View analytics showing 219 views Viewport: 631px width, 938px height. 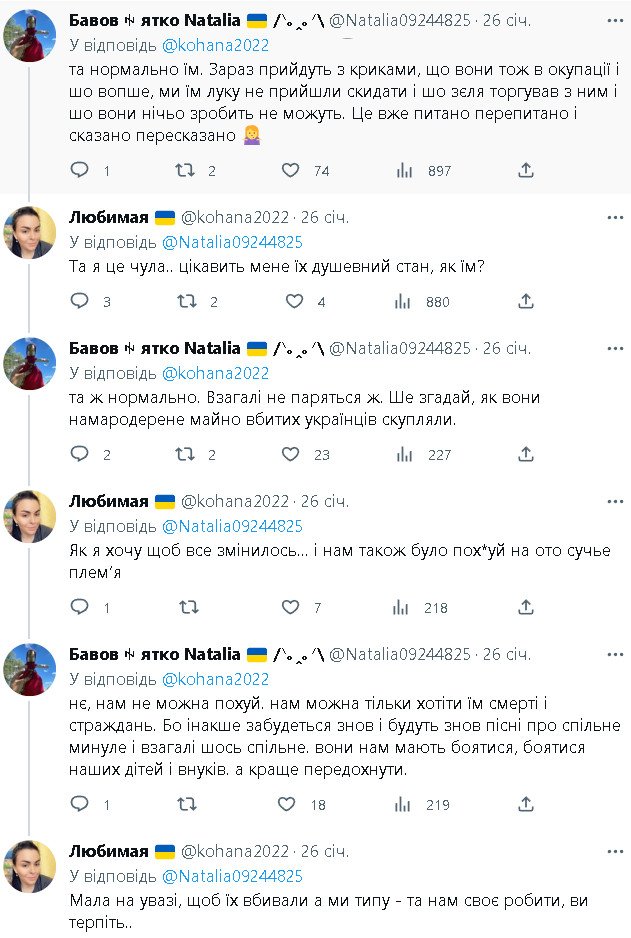(405, 804)
